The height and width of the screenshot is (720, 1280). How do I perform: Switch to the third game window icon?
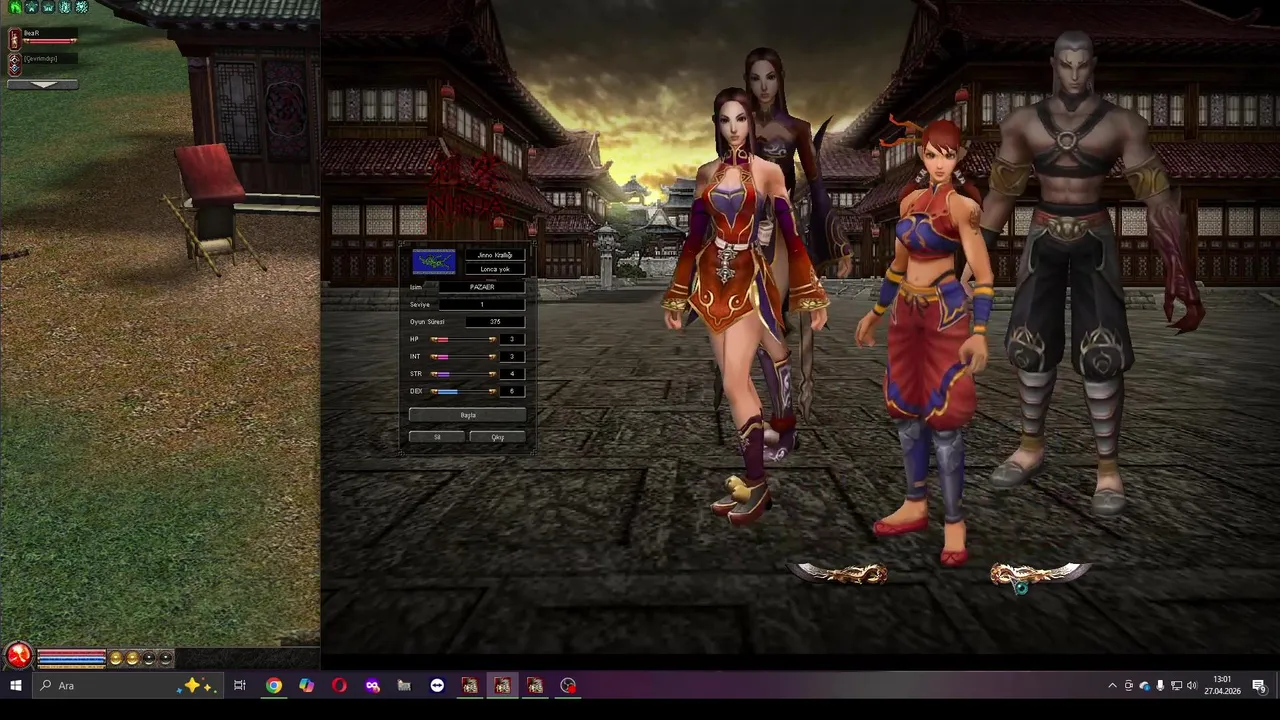pyautogui.click(x=535, y=686)
